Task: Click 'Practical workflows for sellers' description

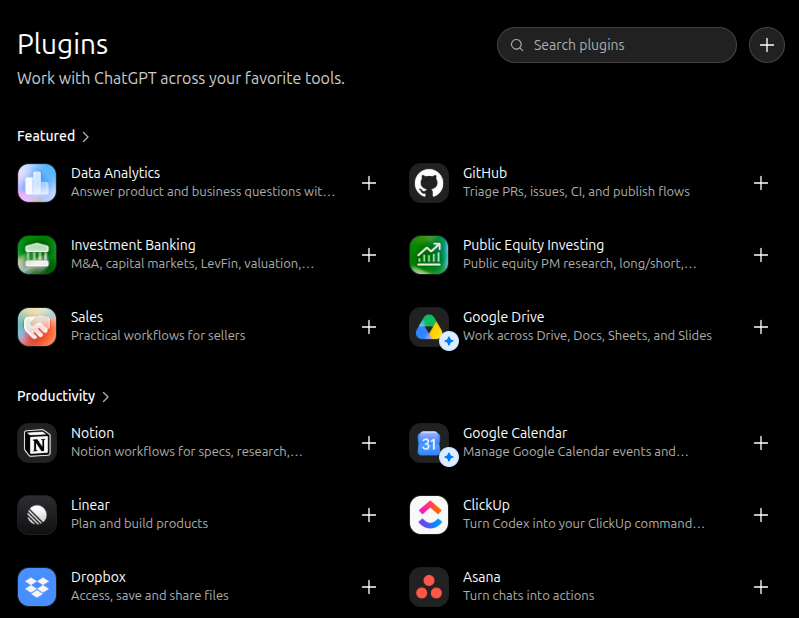Action: pos(158,335)
